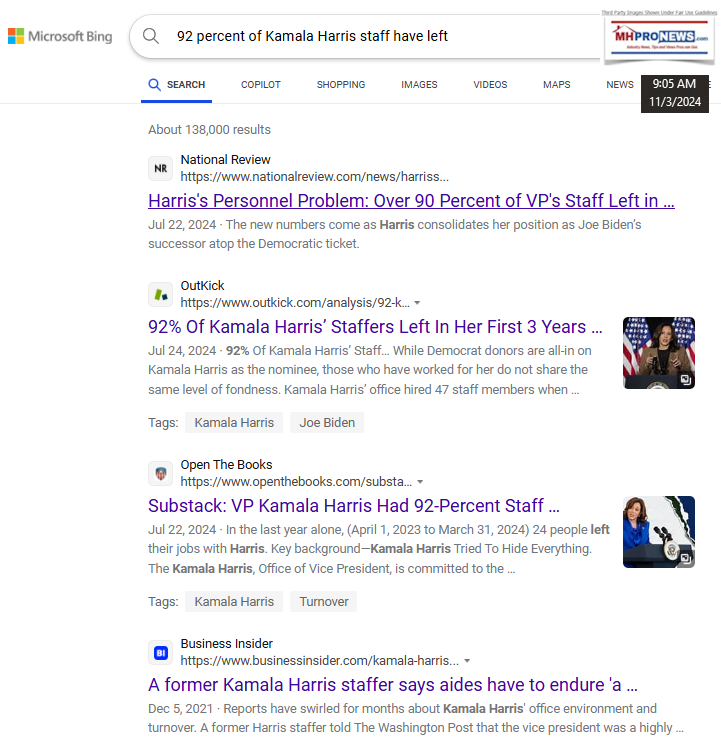Click the Business Insider favicon
Viewport: 721px width, 744px height.
click(x=160, y=652)
